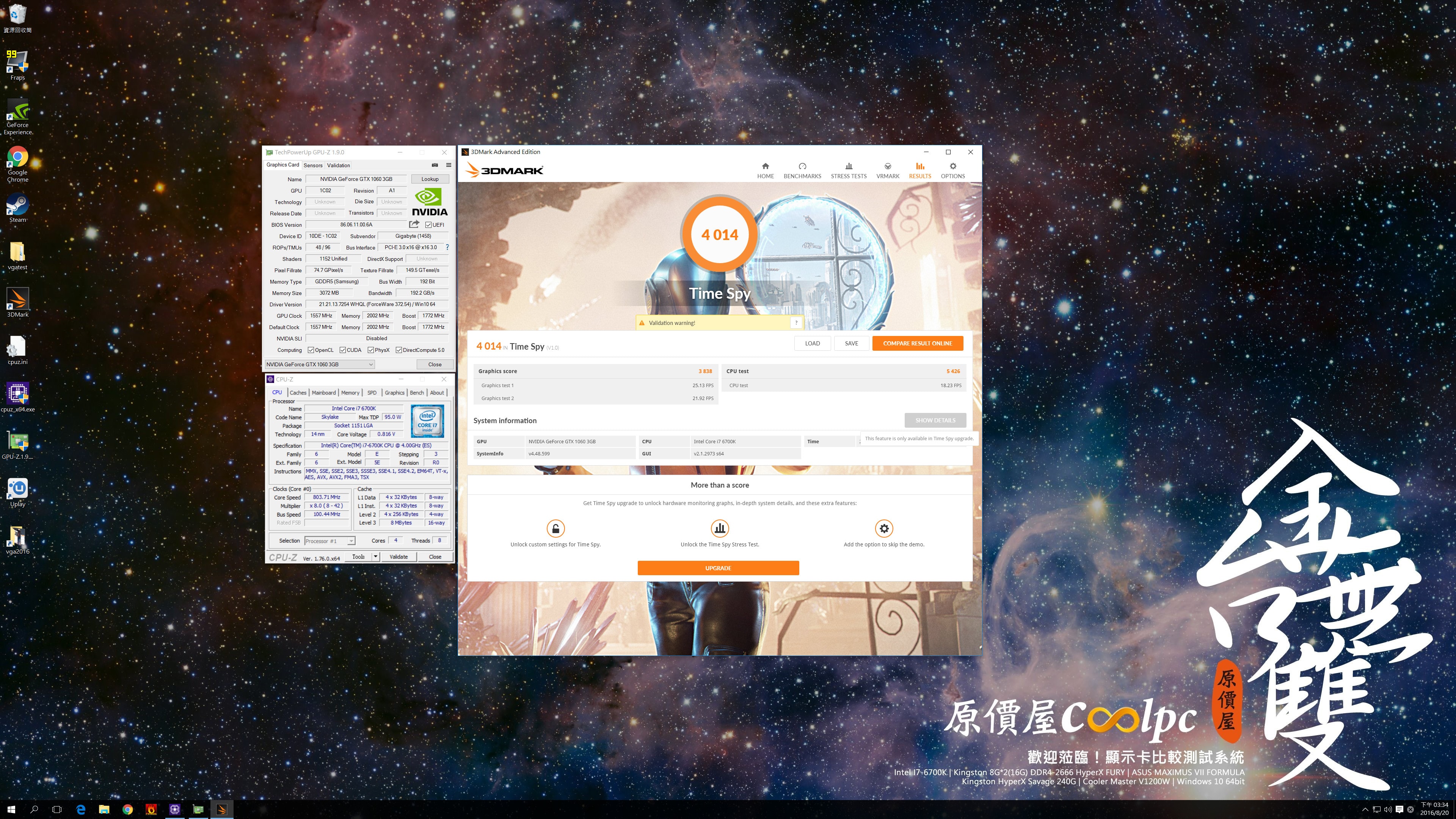Open 3DMark RESULTS section

coord(919,171)
